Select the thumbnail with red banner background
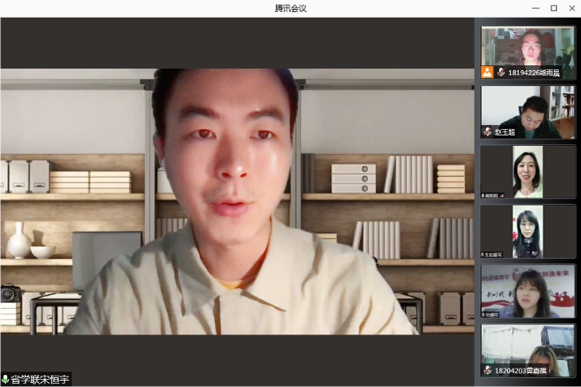 528,291
